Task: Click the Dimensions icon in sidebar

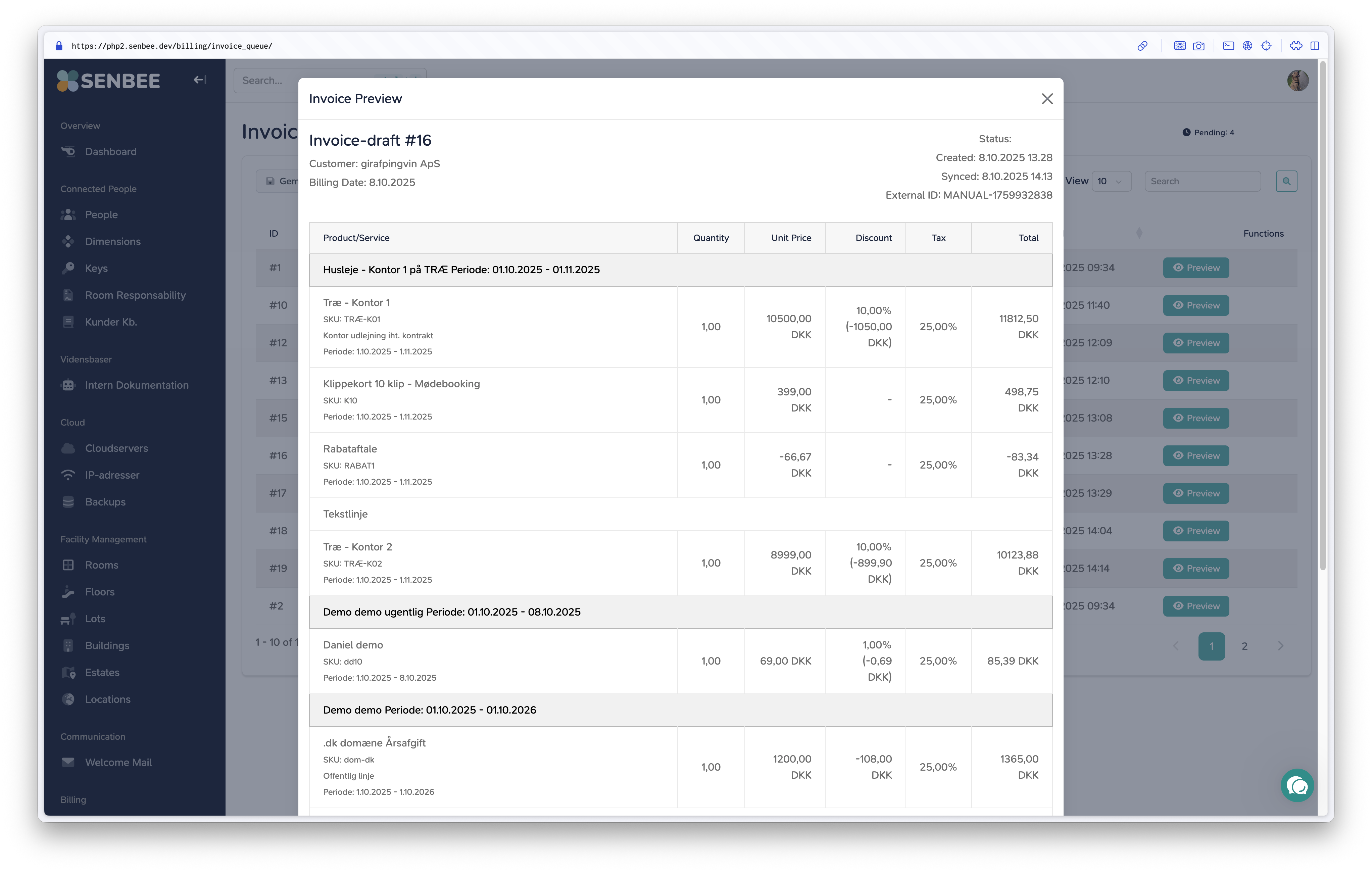Action: pos(68,242)
